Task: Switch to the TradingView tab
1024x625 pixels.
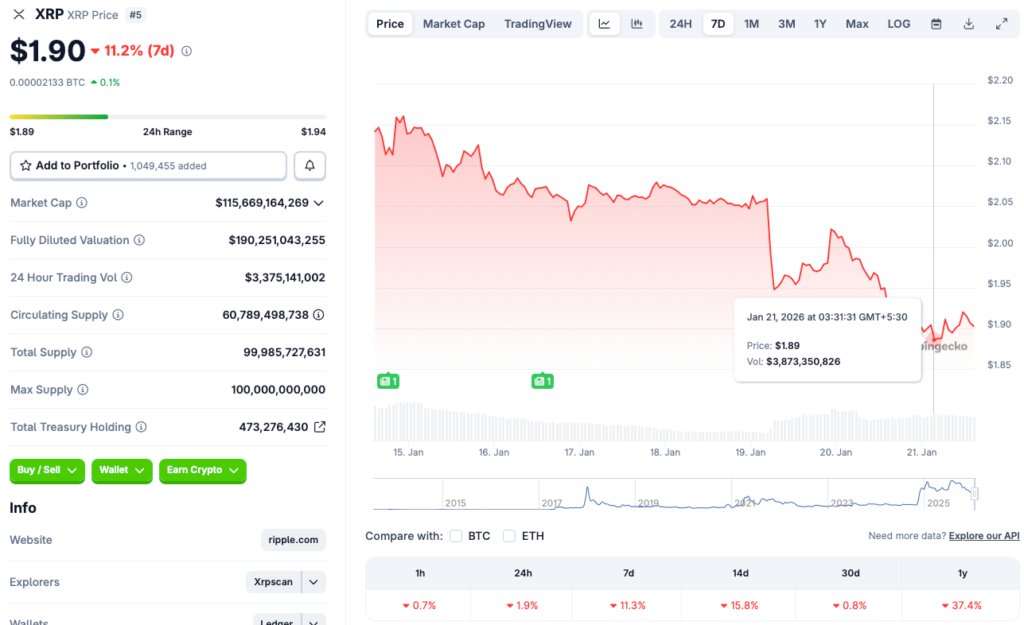Action: click(x=538, y=22)
